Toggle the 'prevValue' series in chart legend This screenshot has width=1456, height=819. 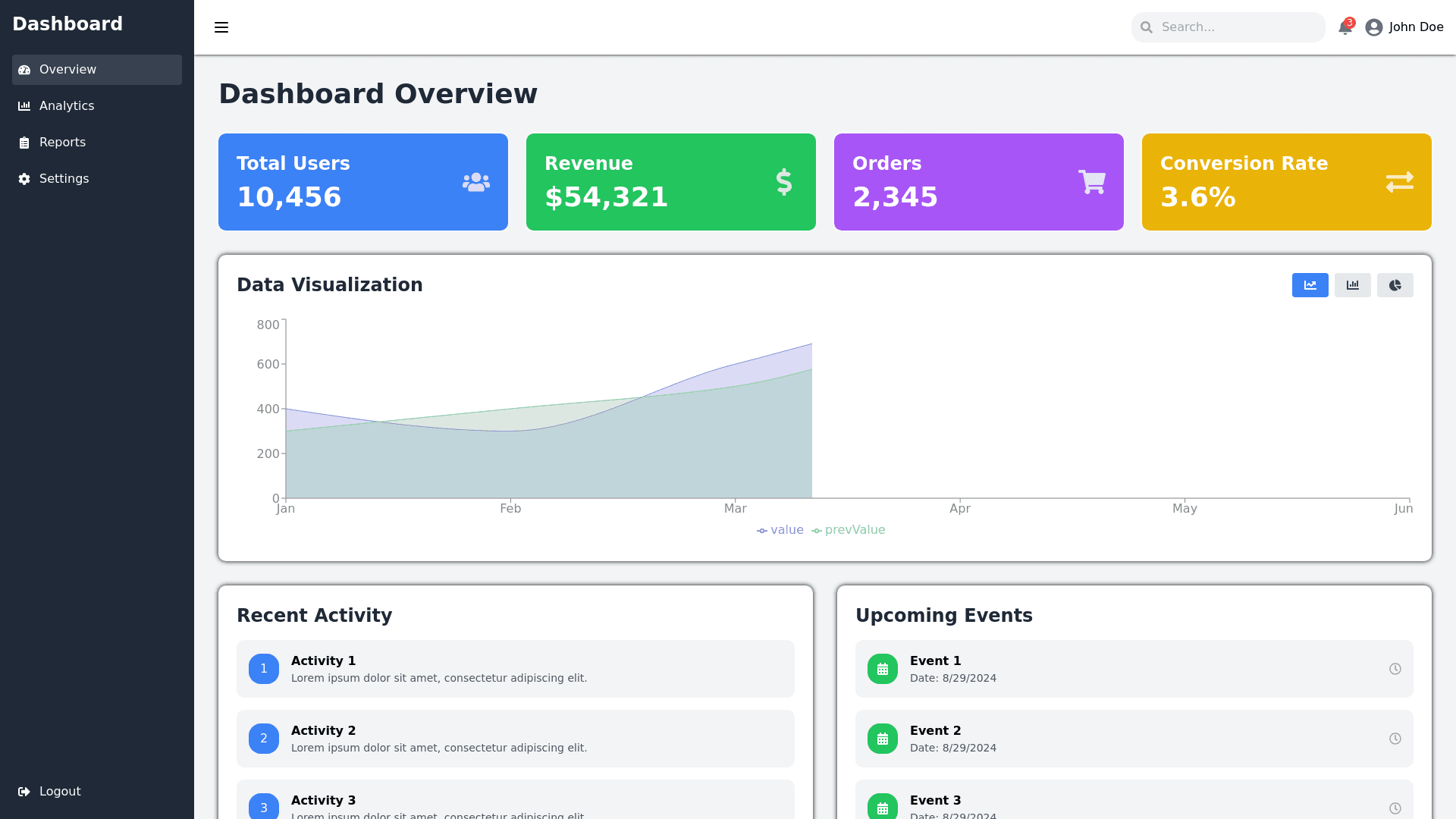click(848, 530)
